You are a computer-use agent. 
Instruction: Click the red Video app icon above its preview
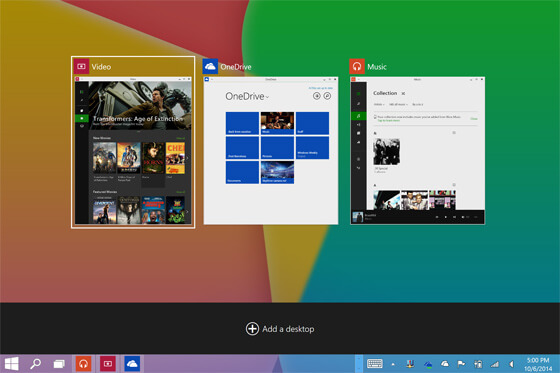click(x=81, y=66)
